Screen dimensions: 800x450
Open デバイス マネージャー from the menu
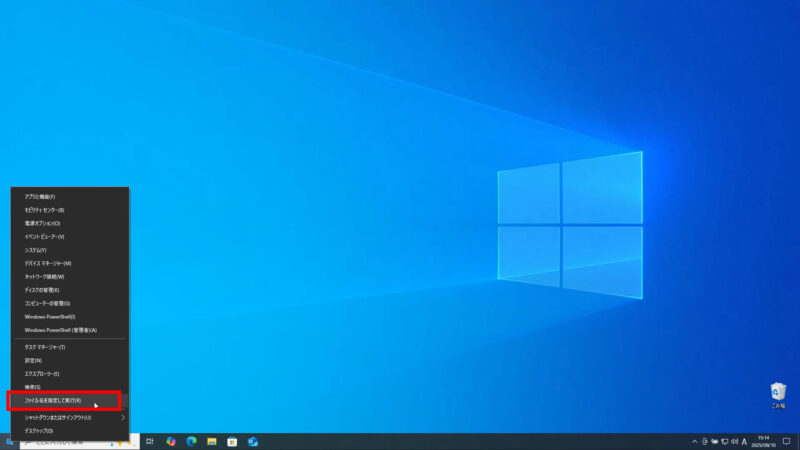coord(58,263)
